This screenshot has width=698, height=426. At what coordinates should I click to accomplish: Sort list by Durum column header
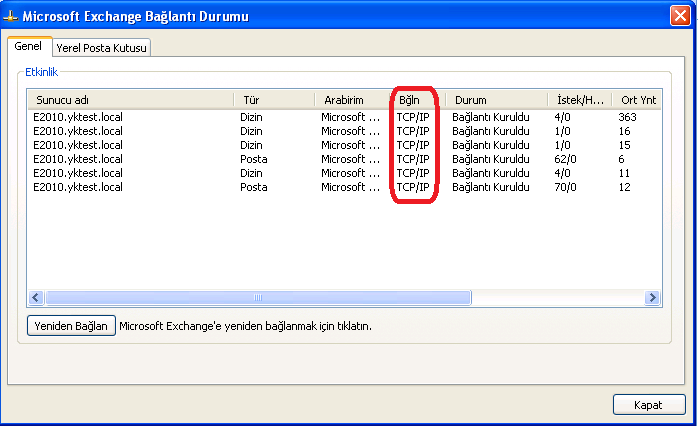494,100
